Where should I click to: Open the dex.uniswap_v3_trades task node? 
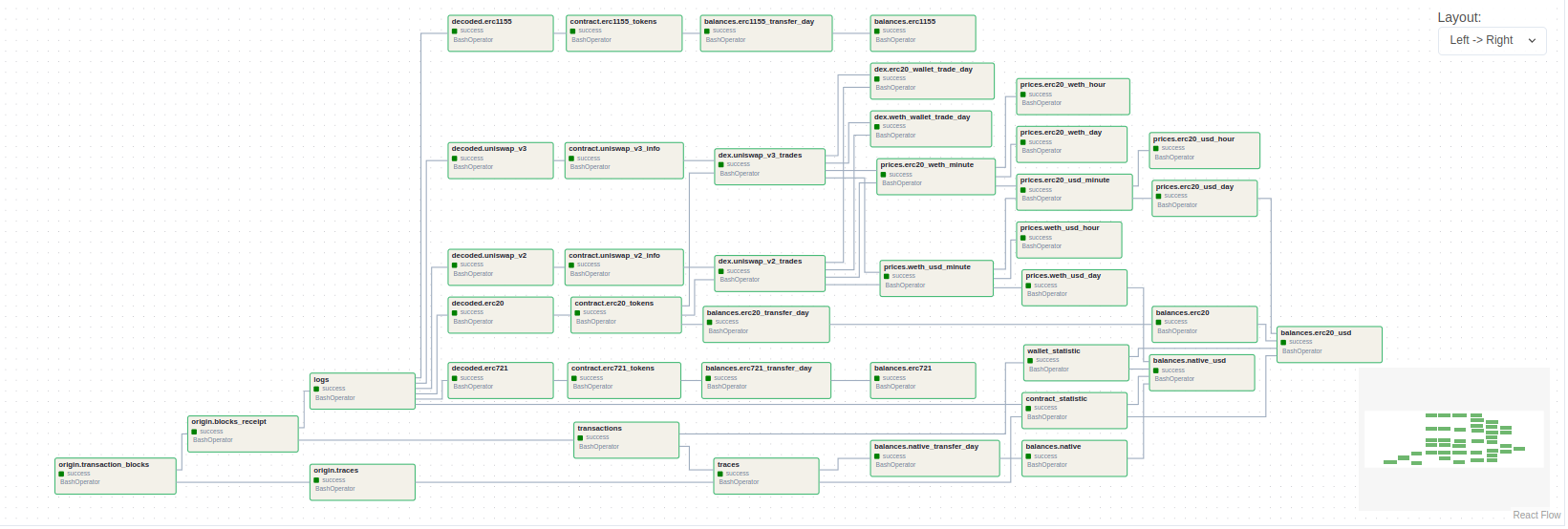click(x=770, y=167)
